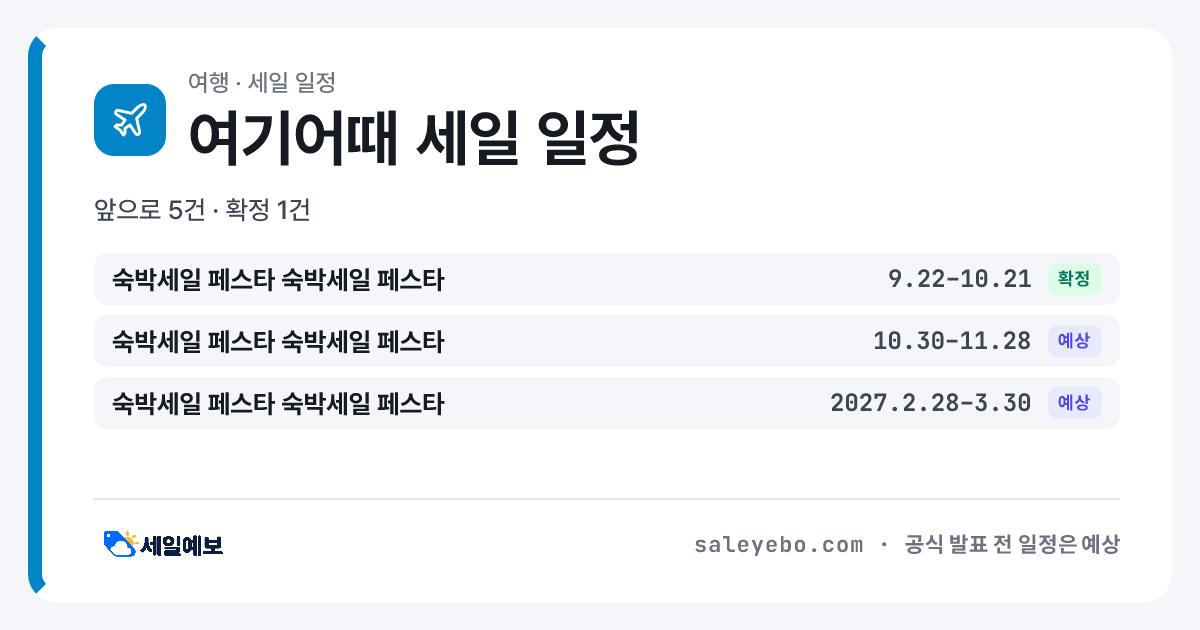1200x630 pixels.
Task: Visit the saleyebo.com link
Action: pyautogui.click(x=778, y=545)
